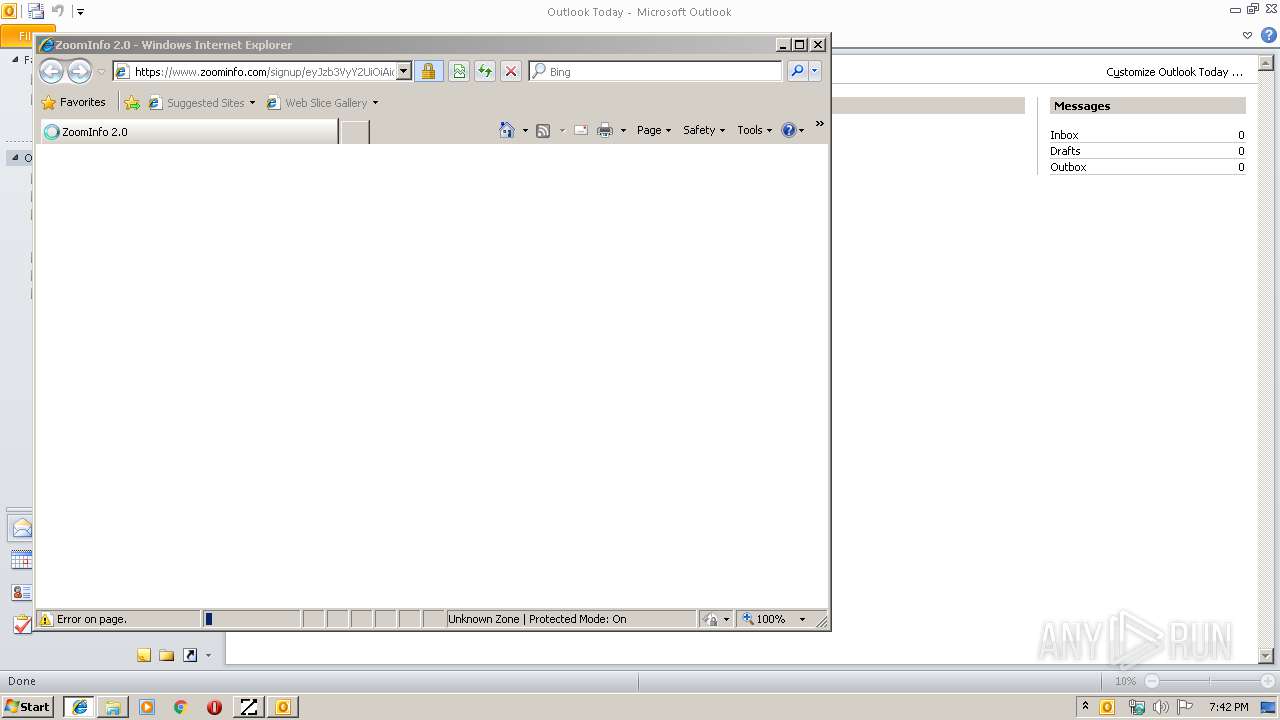Expand the Web Slice Gallery arrow
This screenshot has width=1280, height=720.
click(375, 103)
